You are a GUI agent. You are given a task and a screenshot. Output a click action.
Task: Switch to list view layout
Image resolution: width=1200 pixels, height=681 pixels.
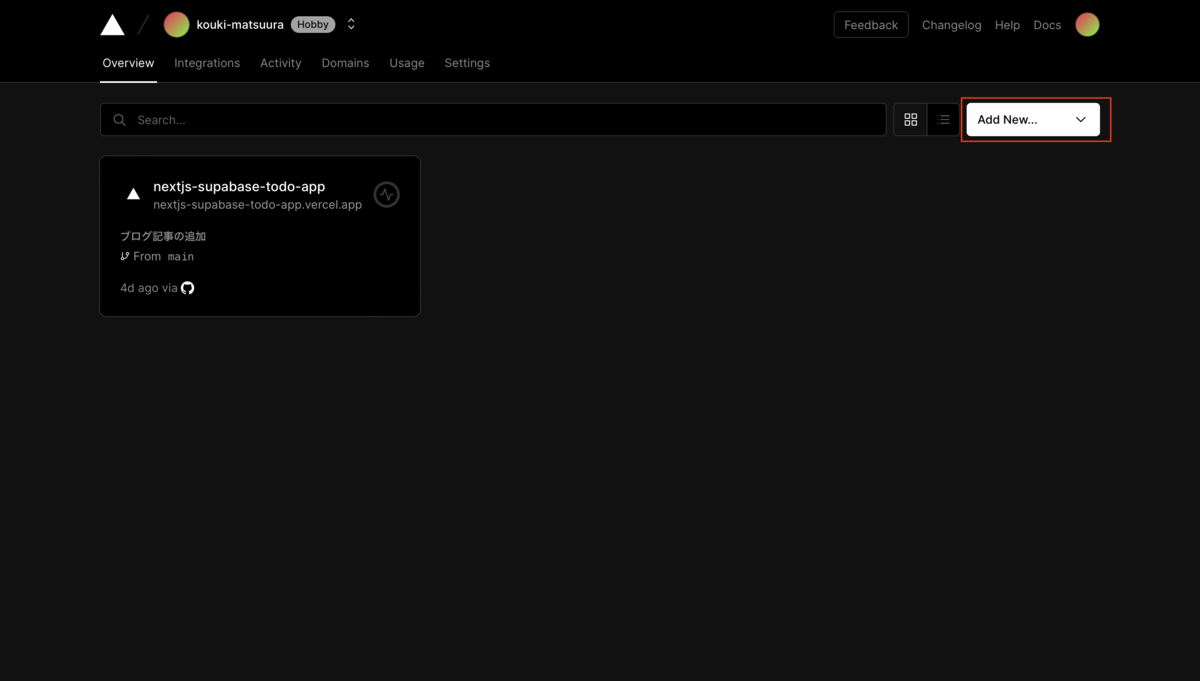click(943, 120)
